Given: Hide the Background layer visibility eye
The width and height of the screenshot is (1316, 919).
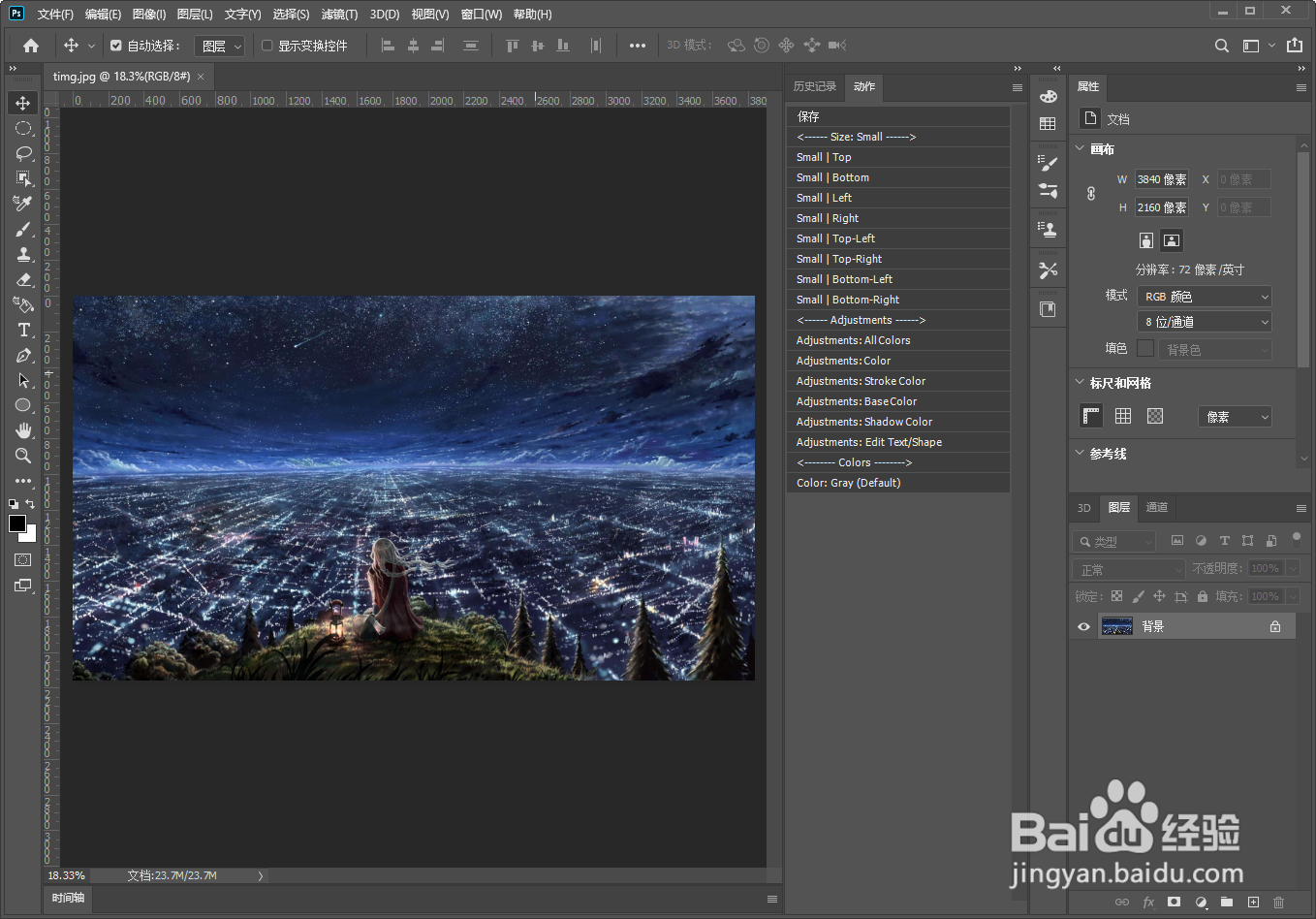Looking at the screenshot, I should 1084,626.
